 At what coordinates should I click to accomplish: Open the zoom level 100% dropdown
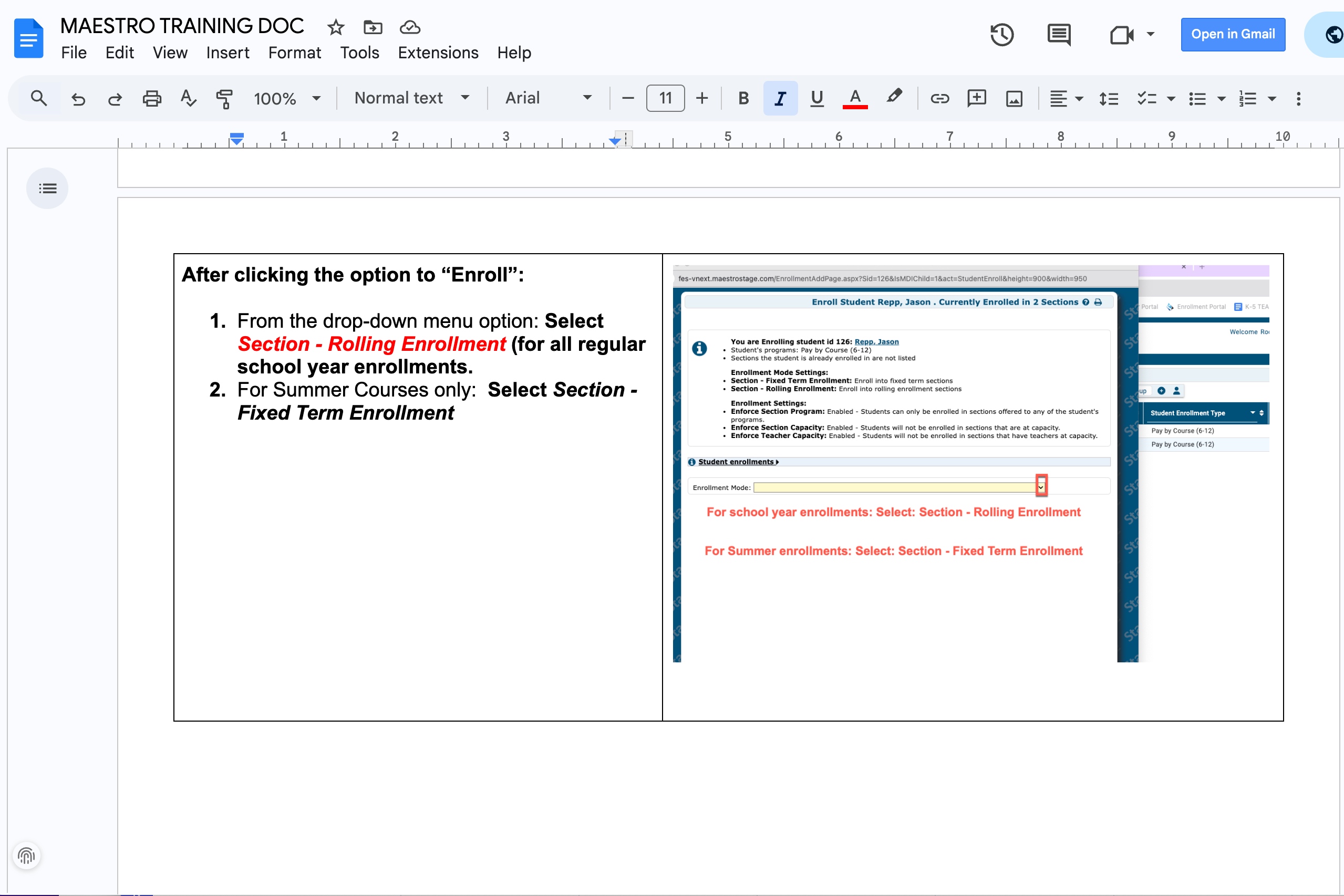287,98
